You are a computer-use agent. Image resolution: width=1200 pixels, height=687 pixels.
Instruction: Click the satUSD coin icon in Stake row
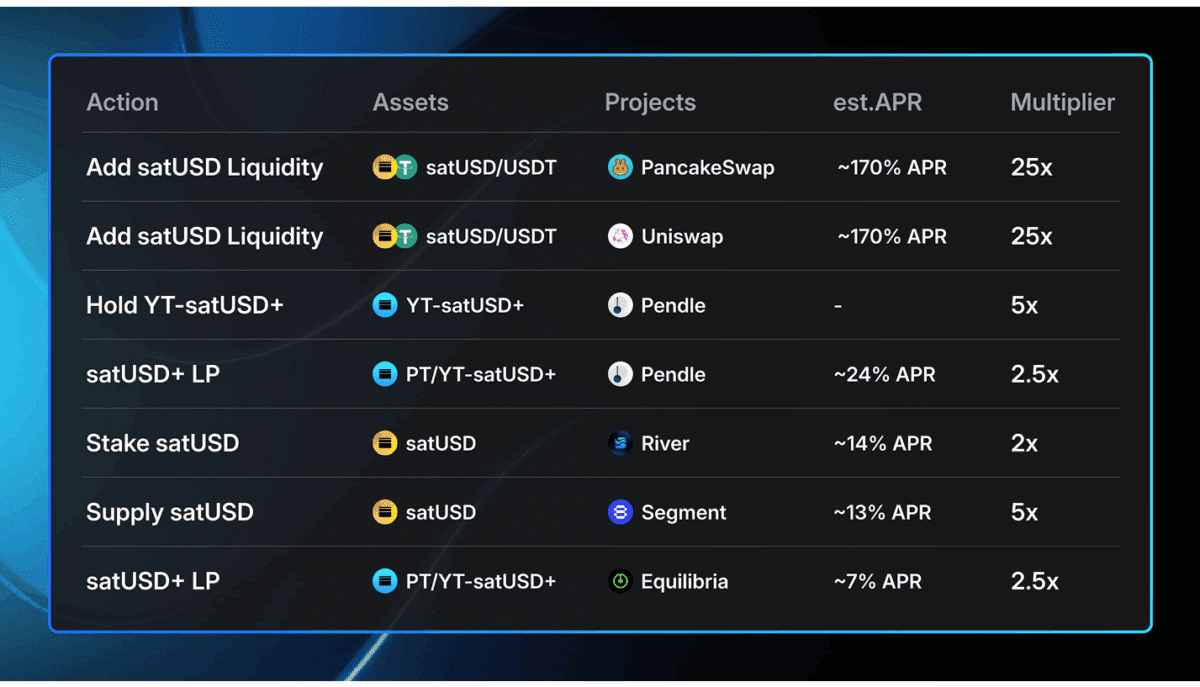click(385, 443)
